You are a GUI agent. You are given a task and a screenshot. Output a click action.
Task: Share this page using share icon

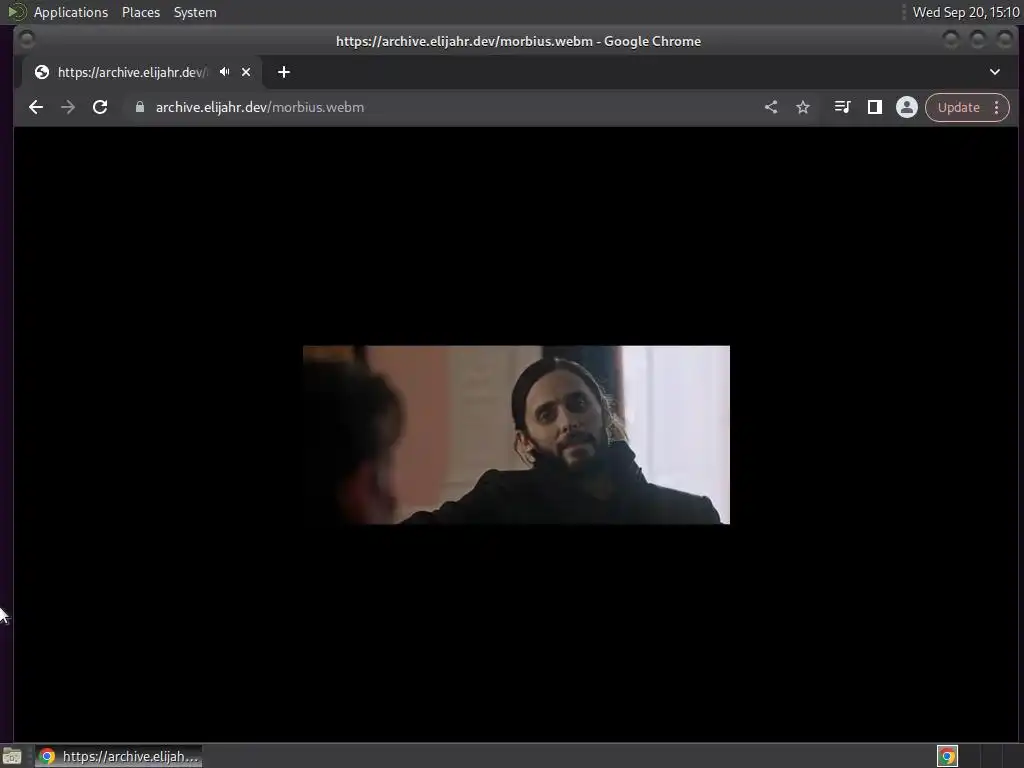[771, 107]
